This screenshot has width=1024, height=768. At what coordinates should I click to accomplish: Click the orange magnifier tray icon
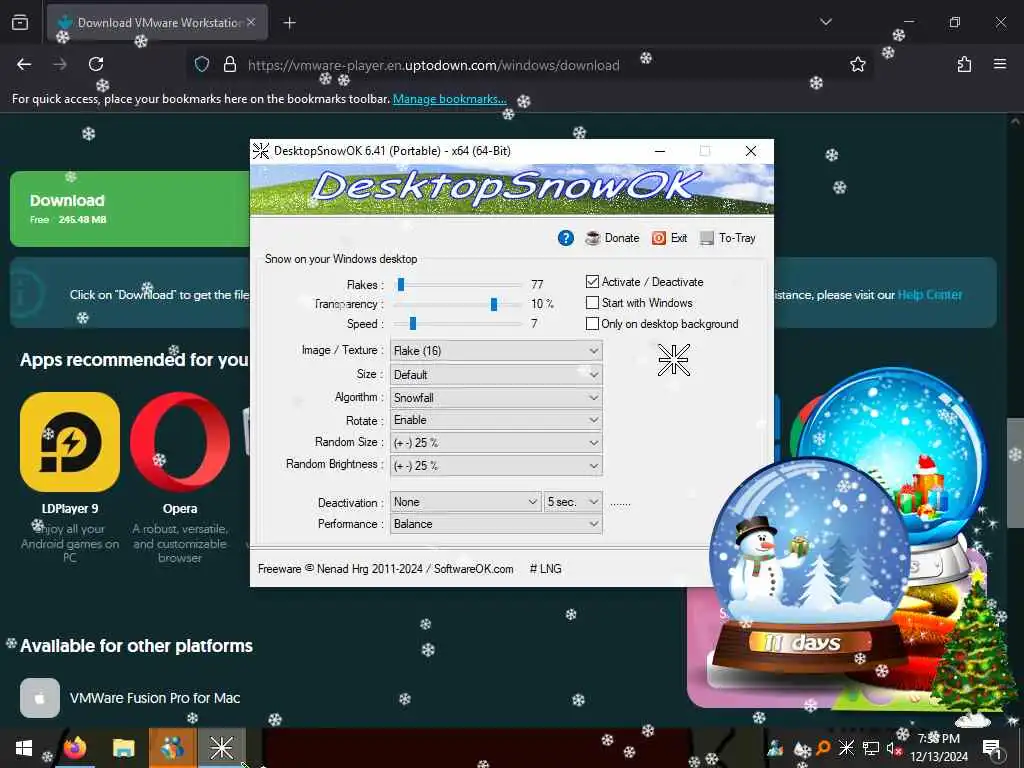coord(824,748)
